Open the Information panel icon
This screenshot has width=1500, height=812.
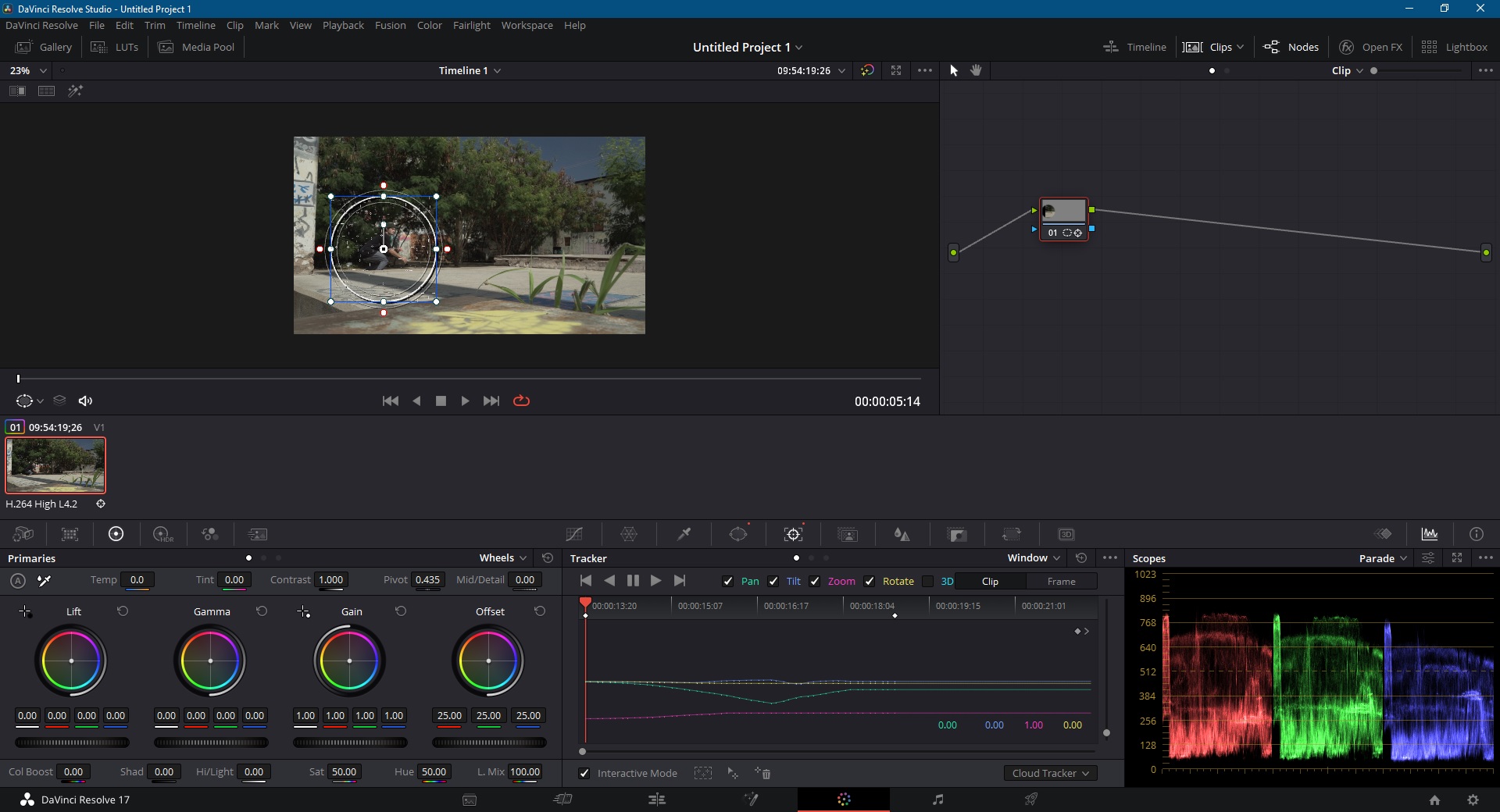click(x=1477, y=534)
